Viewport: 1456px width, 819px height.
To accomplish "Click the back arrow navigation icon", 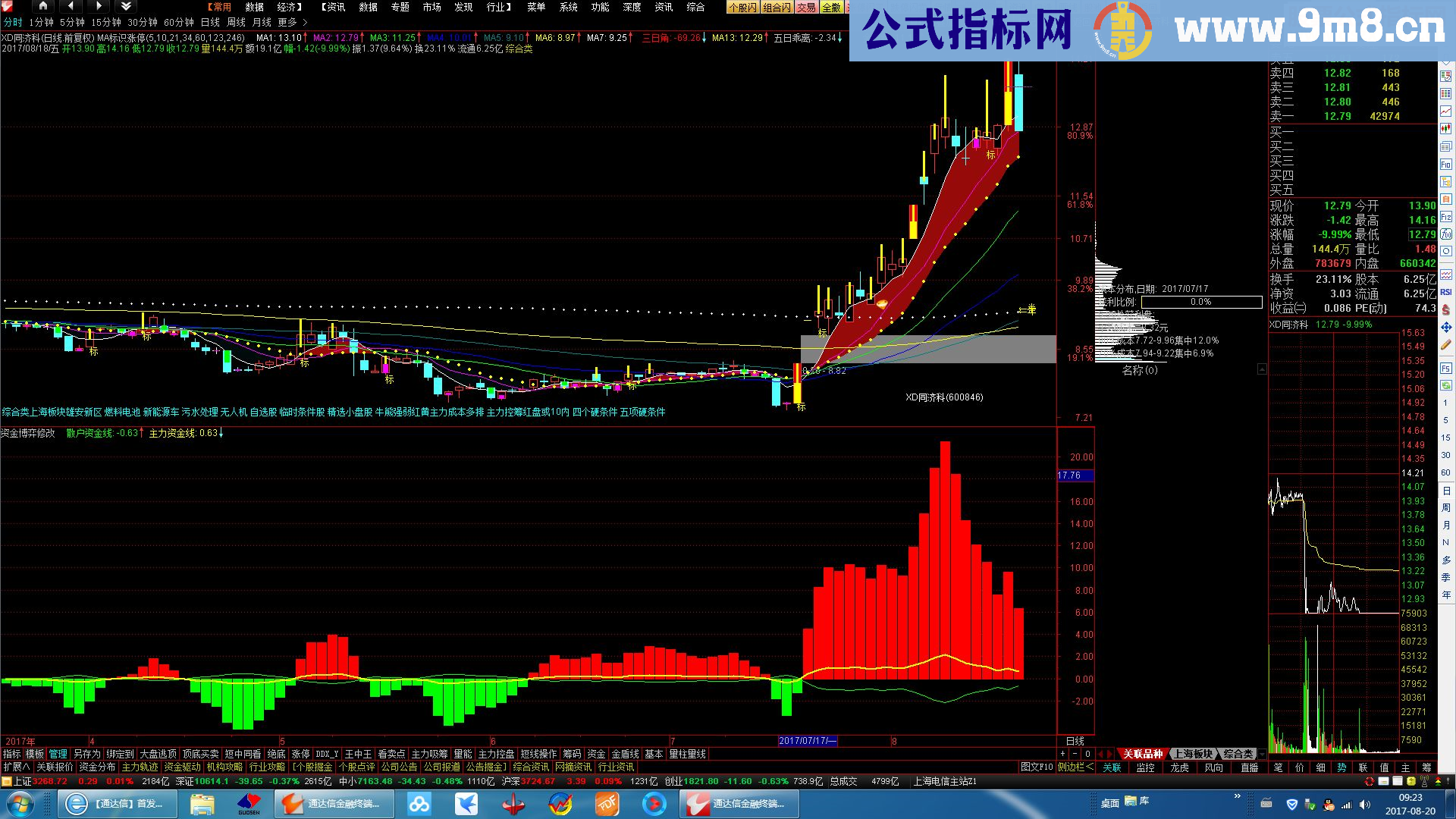I will (x=71, y=6).
